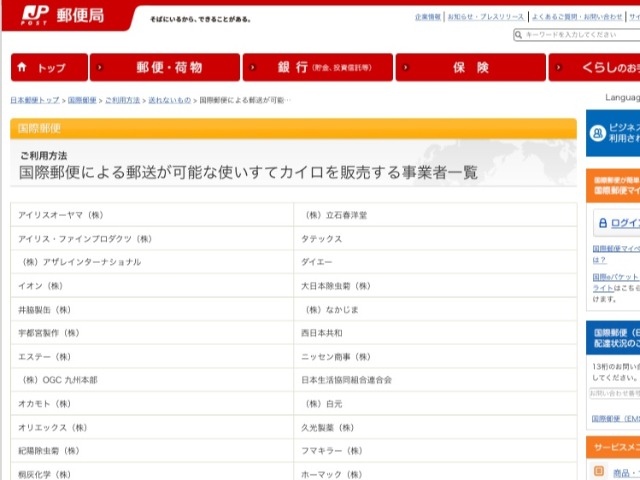Select table cell 日本生活協同組合連合会
The width and height of the screenshot is (640, 480).
click(435, 380)
